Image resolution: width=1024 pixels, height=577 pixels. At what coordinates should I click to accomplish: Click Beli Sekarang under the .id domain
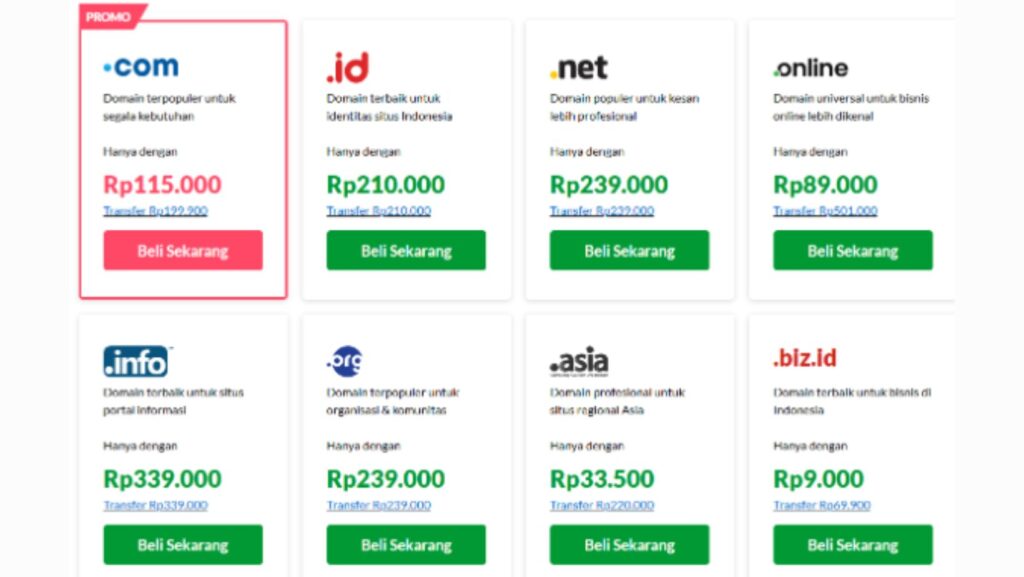pos(406,250)
